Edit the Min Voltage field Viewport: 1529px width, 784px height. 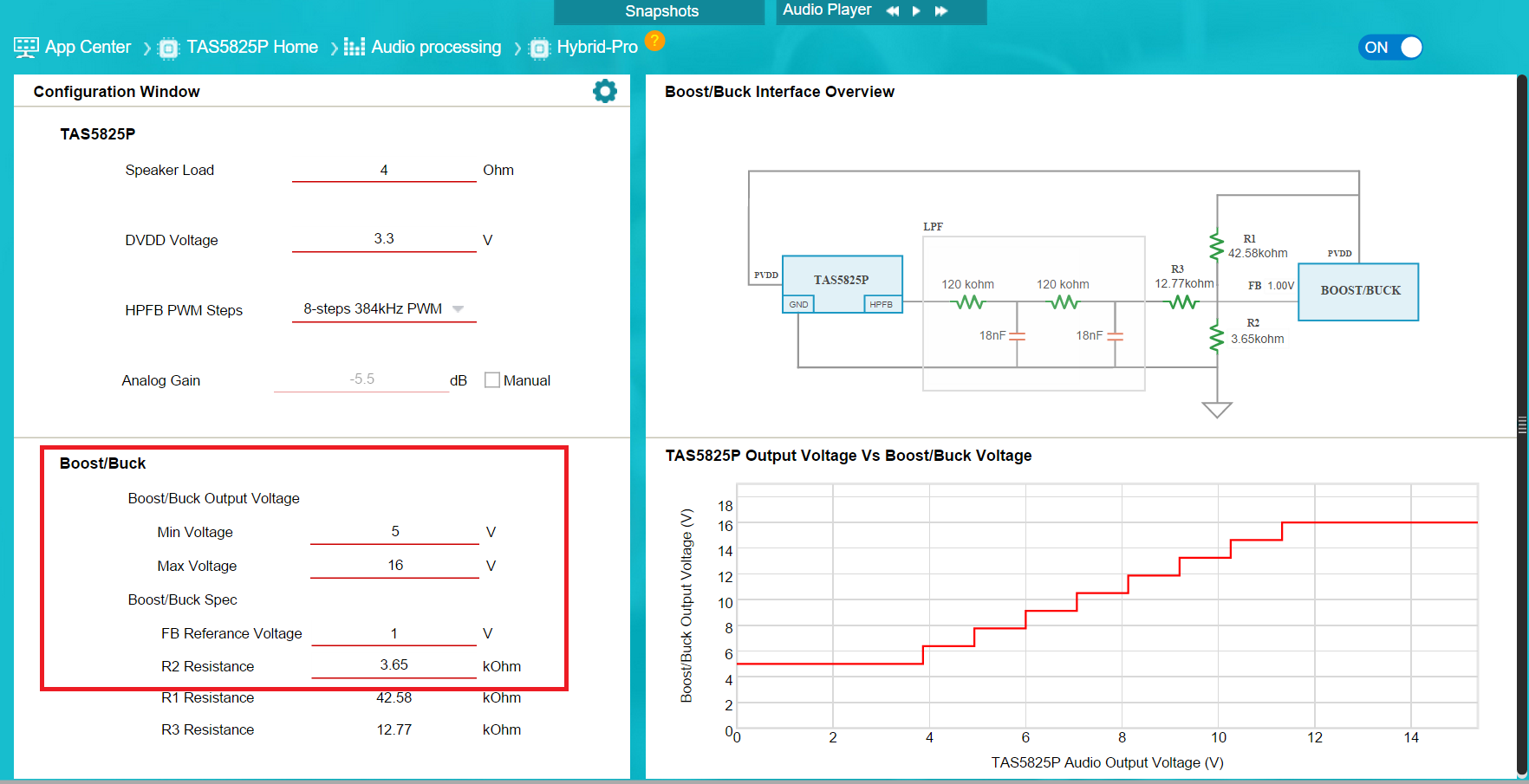click(x=394, y=532)
